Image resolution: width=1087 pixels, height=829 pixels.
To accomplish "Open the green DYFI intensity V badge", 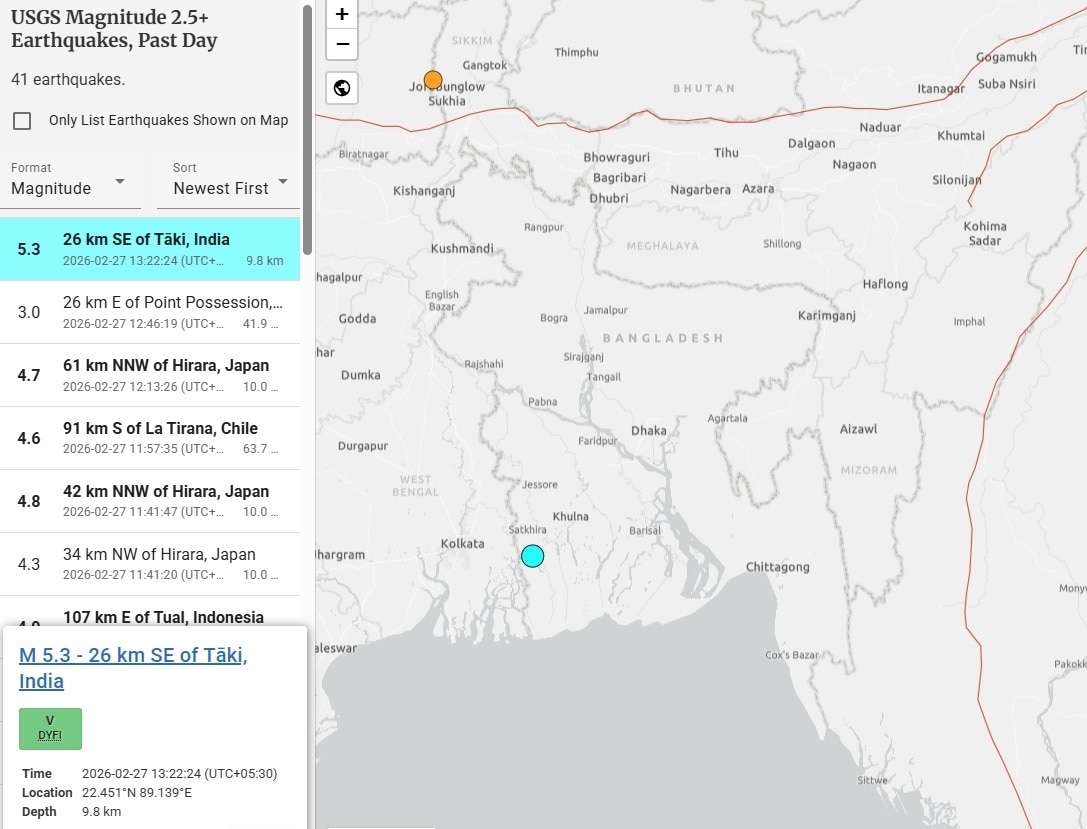I will tap(50, 728).
